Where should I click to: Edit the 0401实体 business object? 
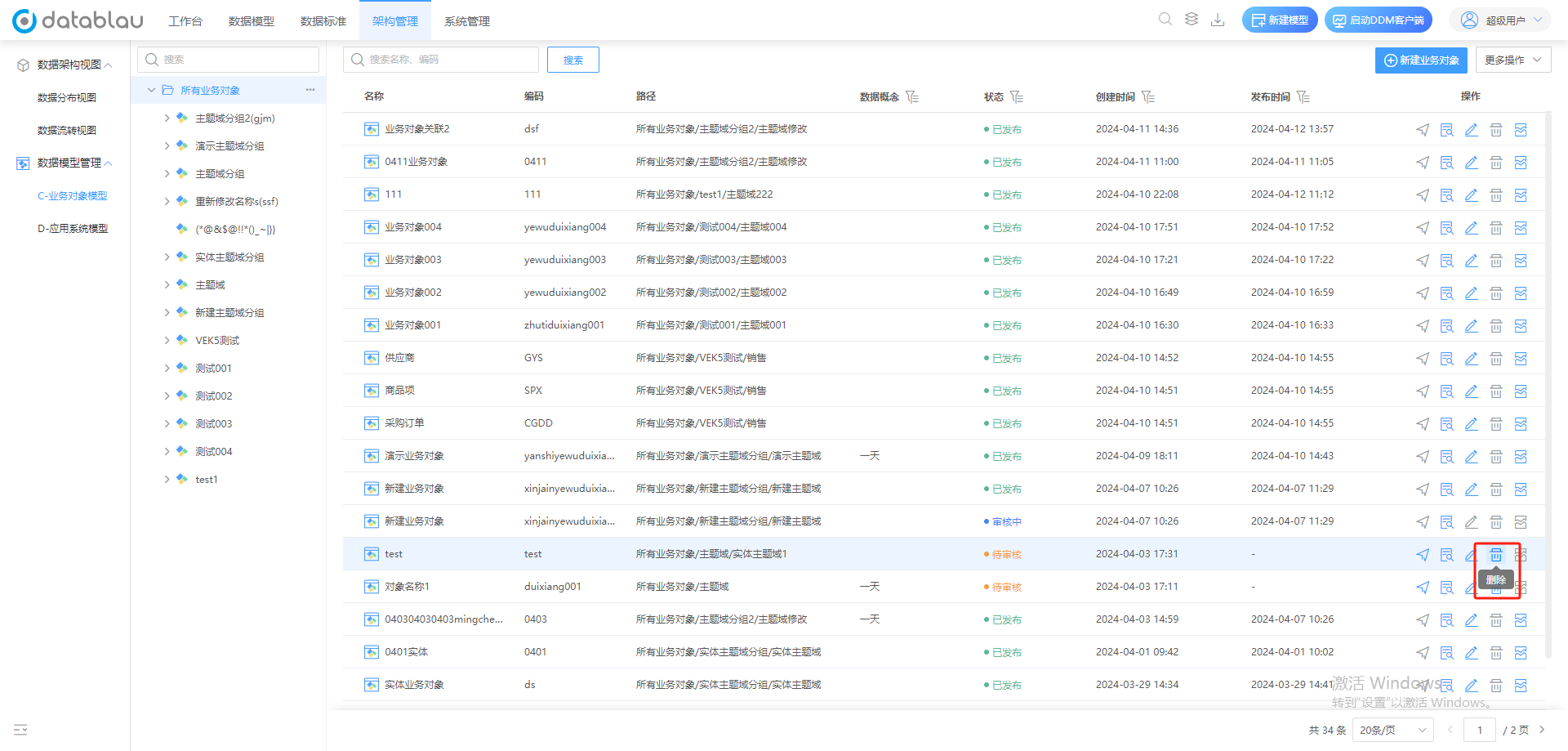point(1472,653)
